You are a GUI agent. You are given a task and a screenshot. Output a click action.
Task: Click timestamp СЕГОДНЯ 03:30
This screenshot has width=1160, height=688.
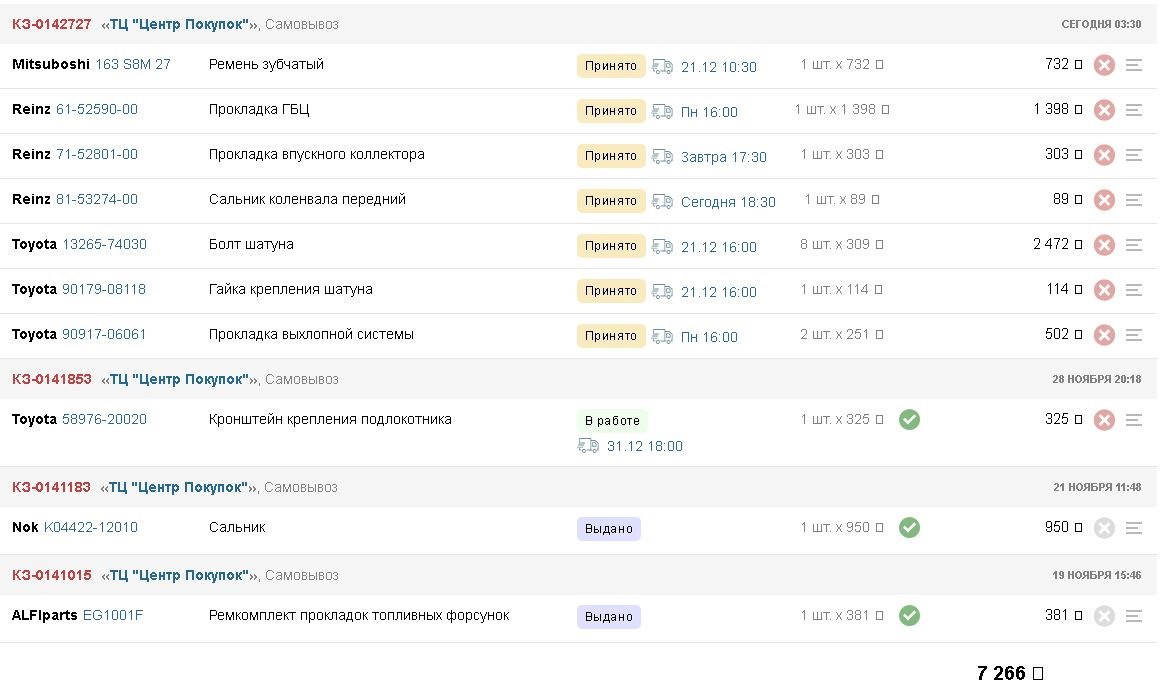(x=1101, y=24)
